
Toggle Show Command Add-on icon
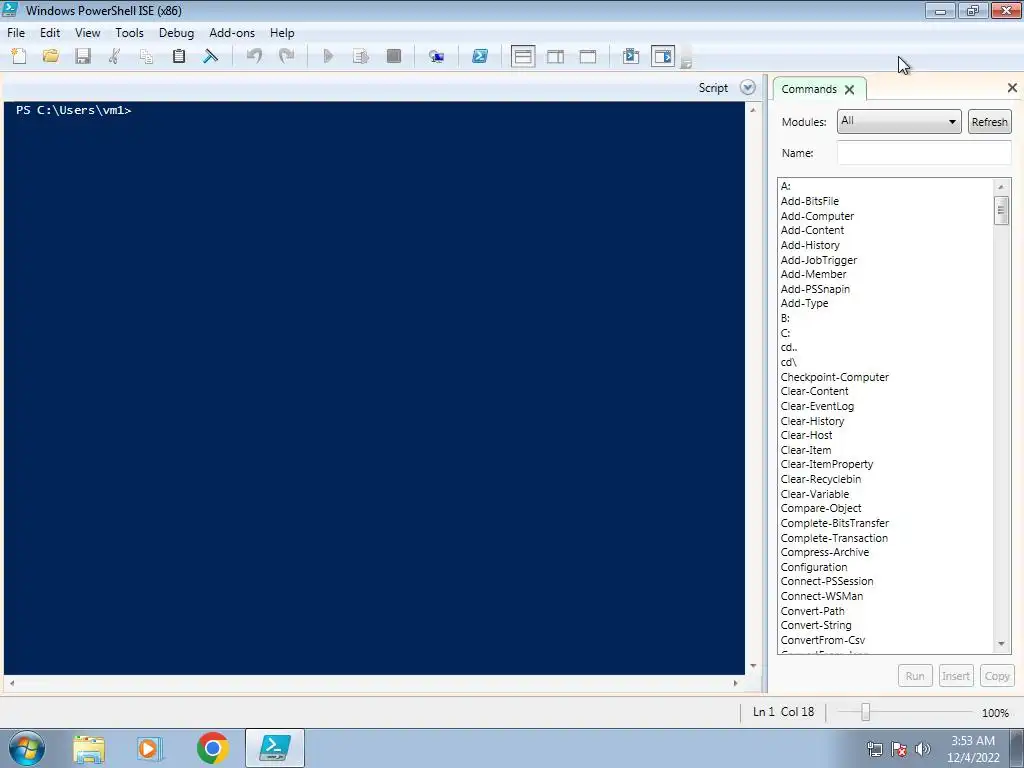click(663, 56)
